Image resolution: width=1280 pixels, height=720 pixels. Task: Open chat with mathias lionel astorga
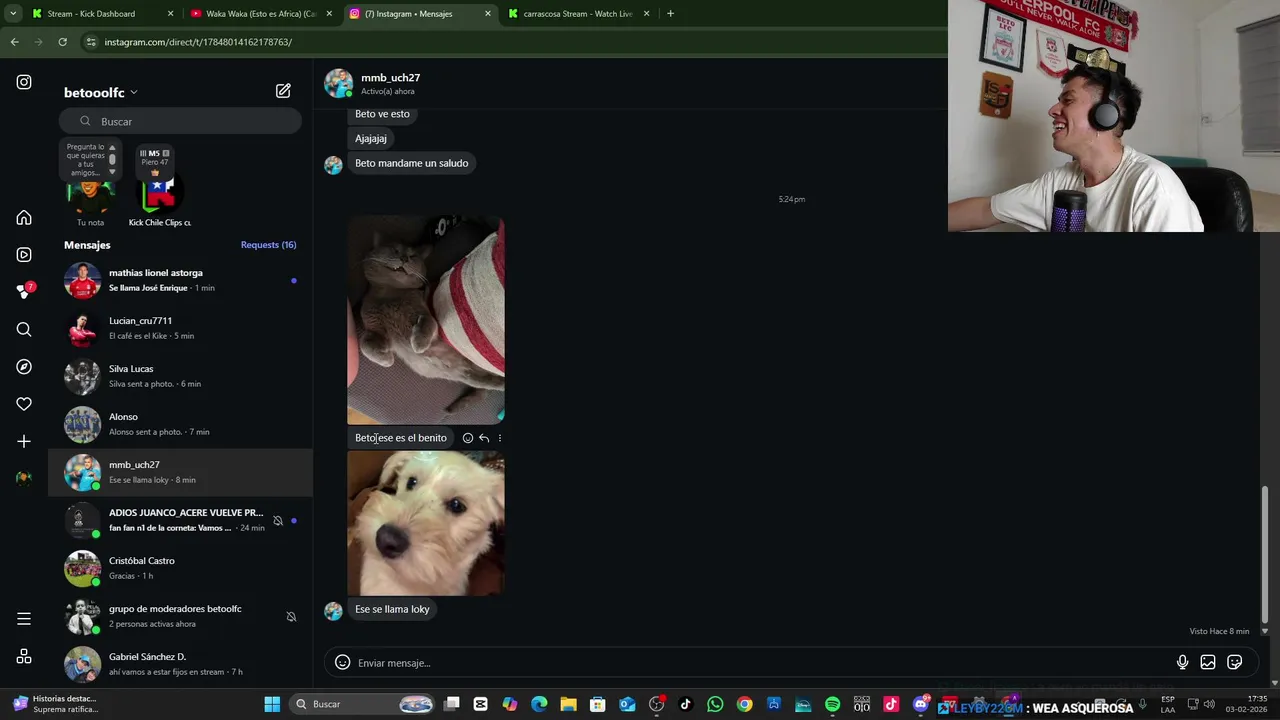pos(180,280)
